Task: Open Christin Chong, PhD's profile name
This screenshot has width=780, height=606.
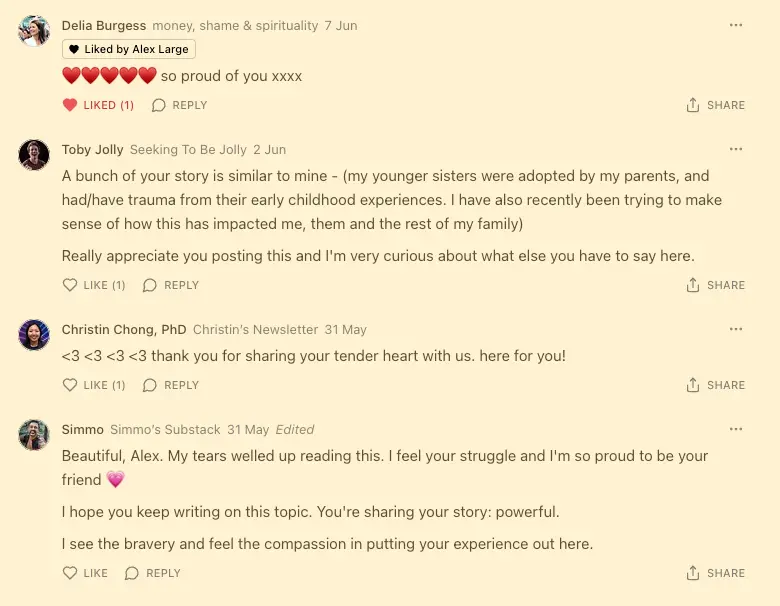Action: click(124, 329)
